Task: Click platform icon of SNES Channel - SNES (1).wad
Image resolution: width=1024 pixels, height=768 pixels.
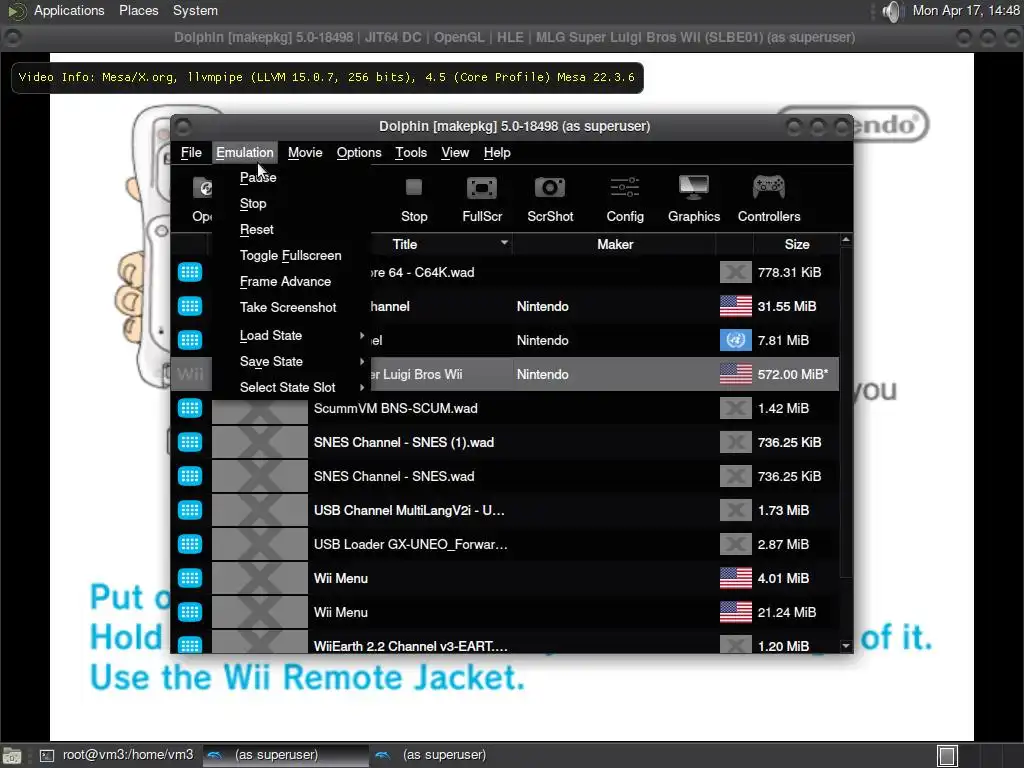Action: point(190,442)
